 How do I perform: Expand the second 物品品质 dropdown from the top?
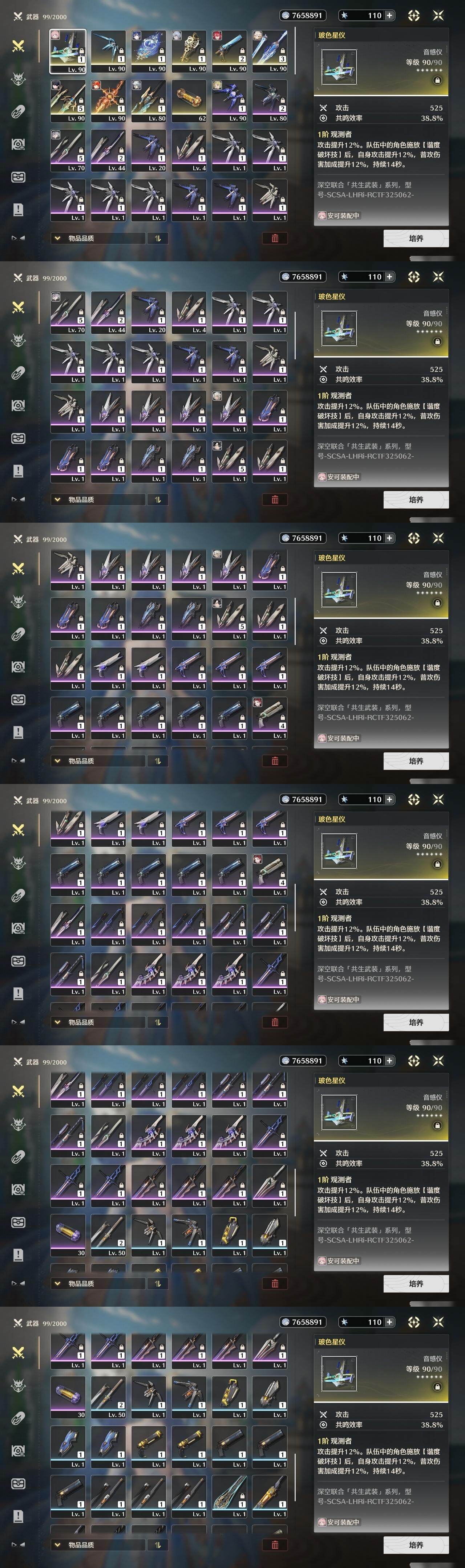(x=97, y=499)
